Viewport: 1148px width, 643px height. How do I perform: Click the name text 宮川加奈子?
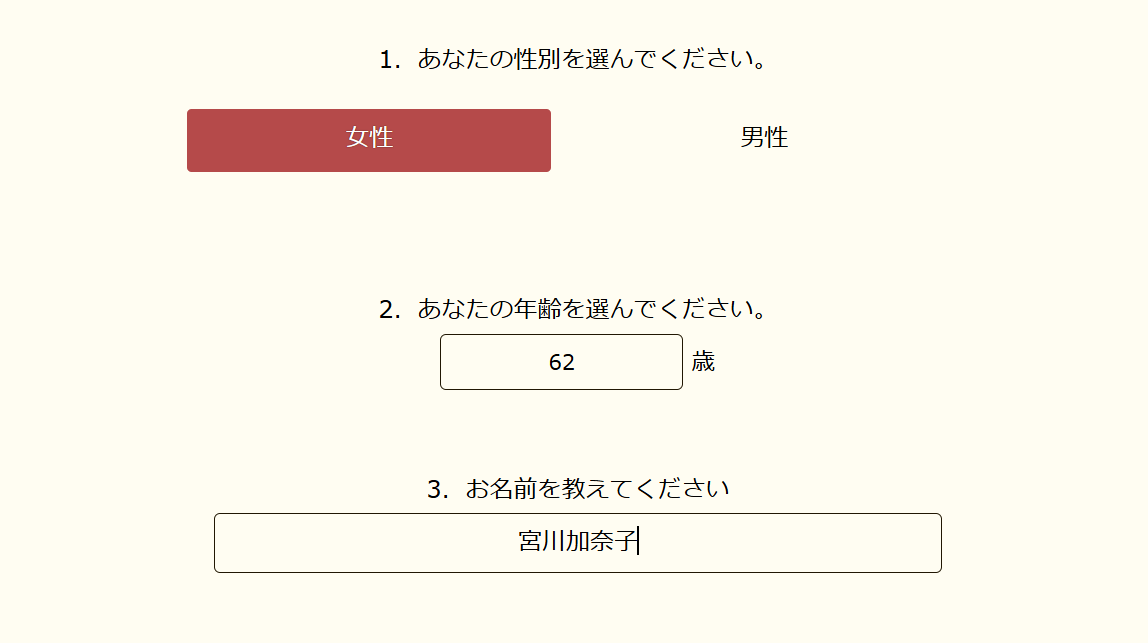click(x=577, y=542)
